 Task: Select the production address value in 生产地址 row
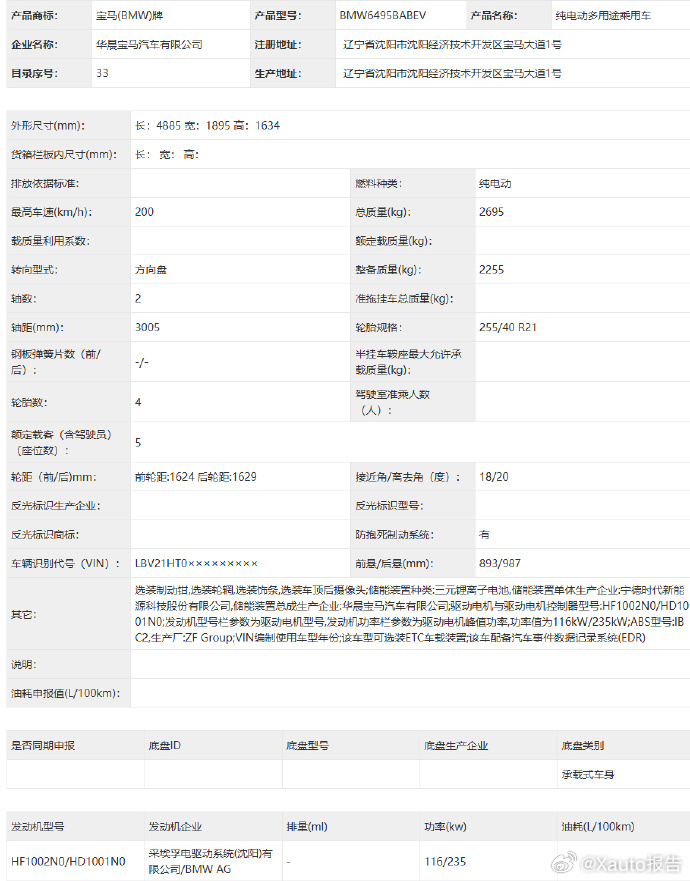pyautogui.click(x=452, y=73)
